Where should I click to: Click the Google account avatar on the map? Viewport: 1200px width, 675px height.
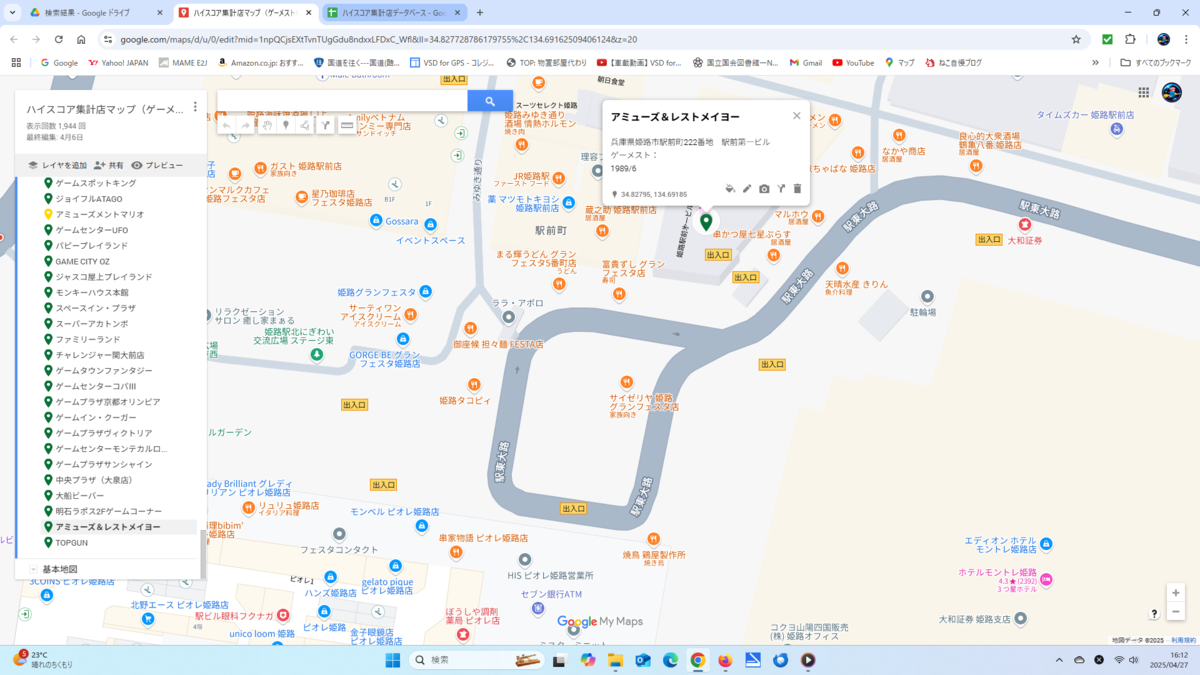point(1172,93)
